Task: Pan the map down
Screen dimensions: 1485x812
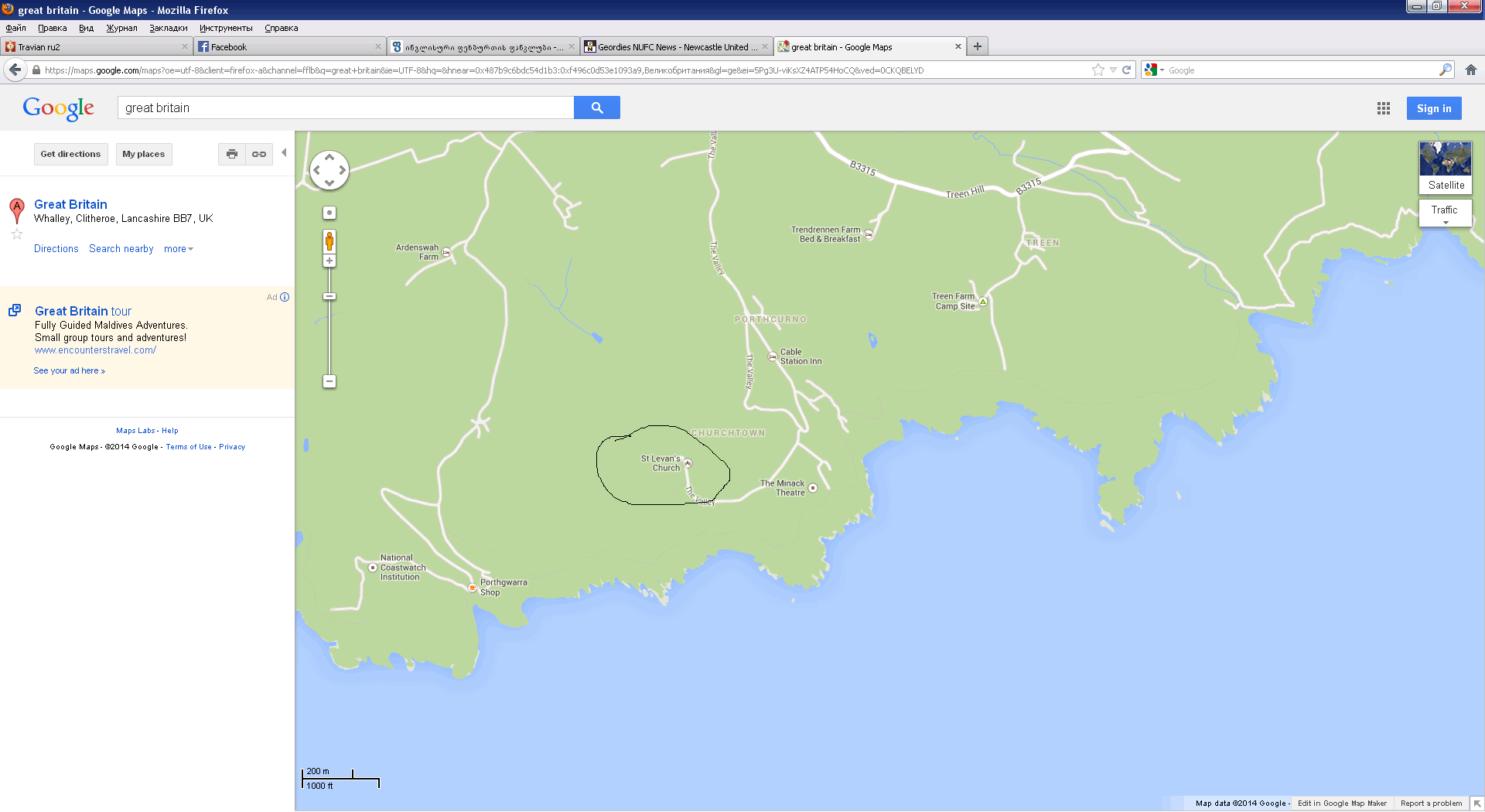Action: click(x=329, y=183)
